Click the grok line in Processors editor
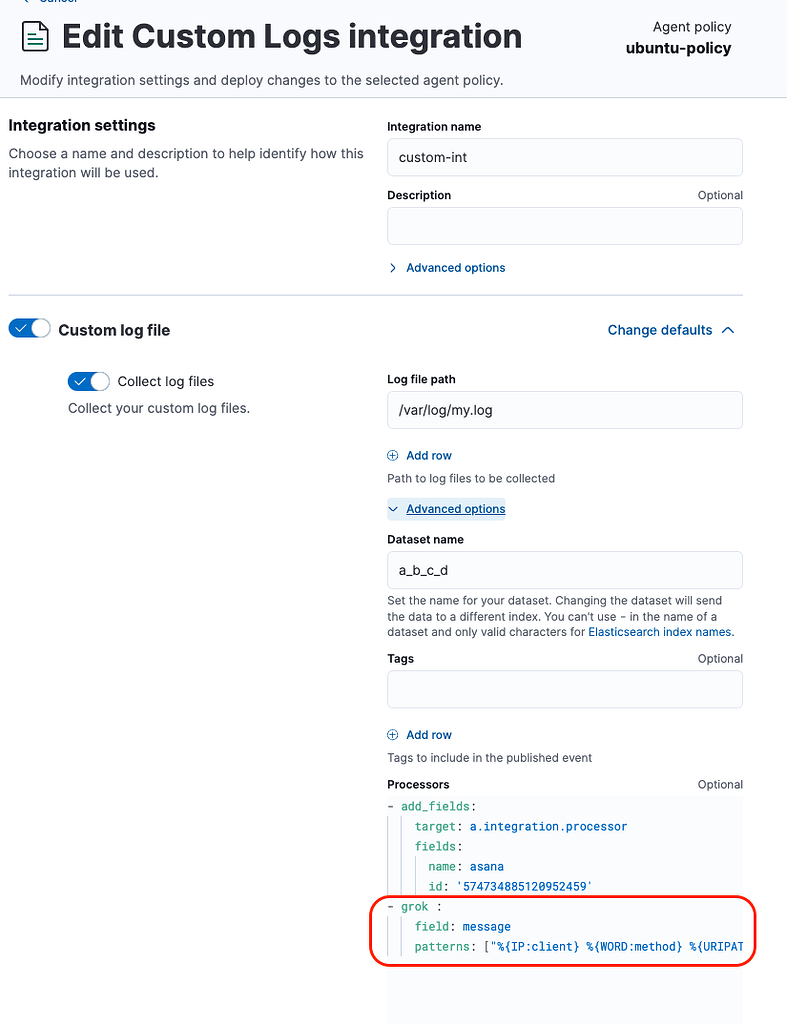This screenshot has height=1024, width=787. 415,906
